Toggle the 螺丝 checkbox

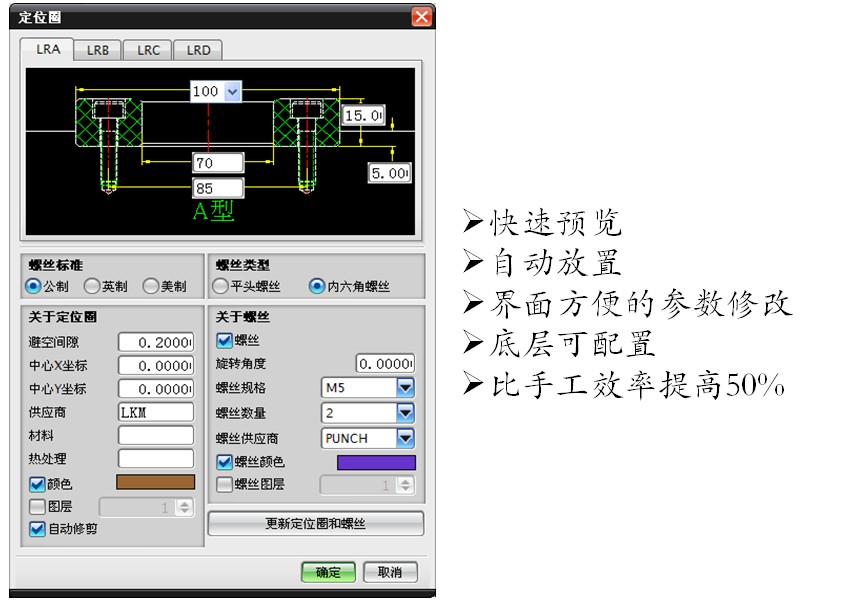pos(224,341)
